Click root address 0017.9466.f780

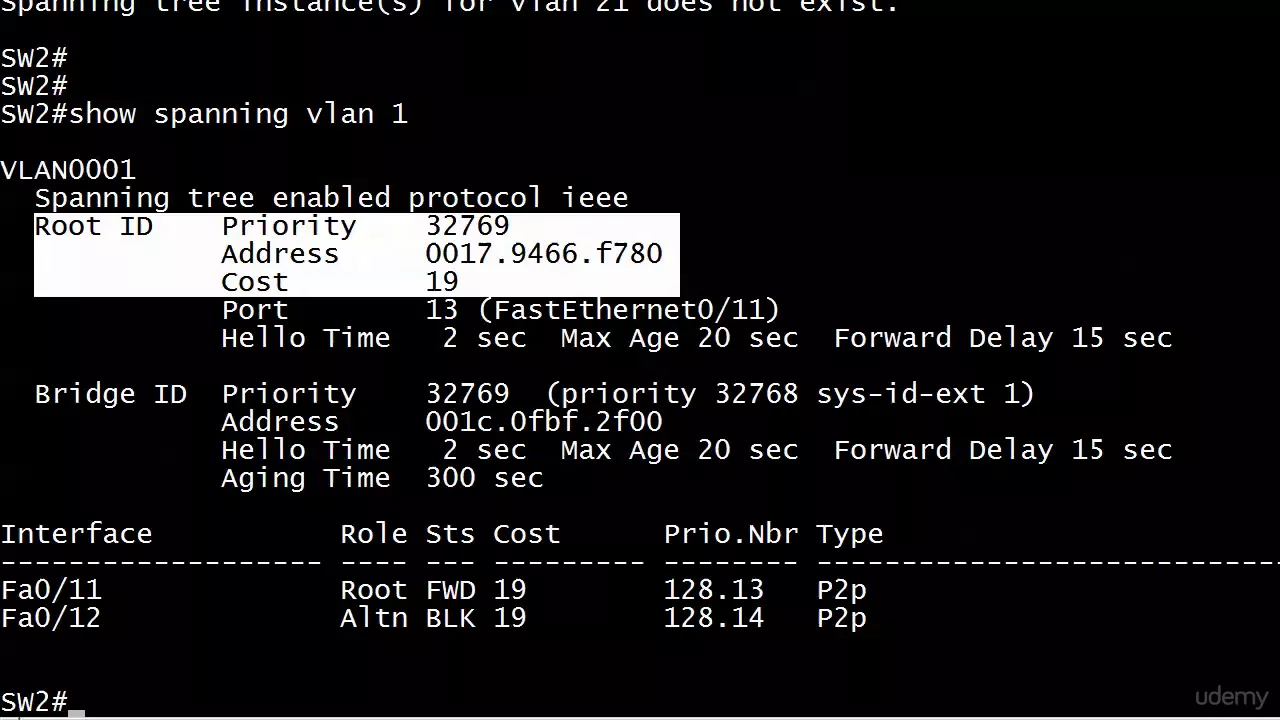(544, 254)
